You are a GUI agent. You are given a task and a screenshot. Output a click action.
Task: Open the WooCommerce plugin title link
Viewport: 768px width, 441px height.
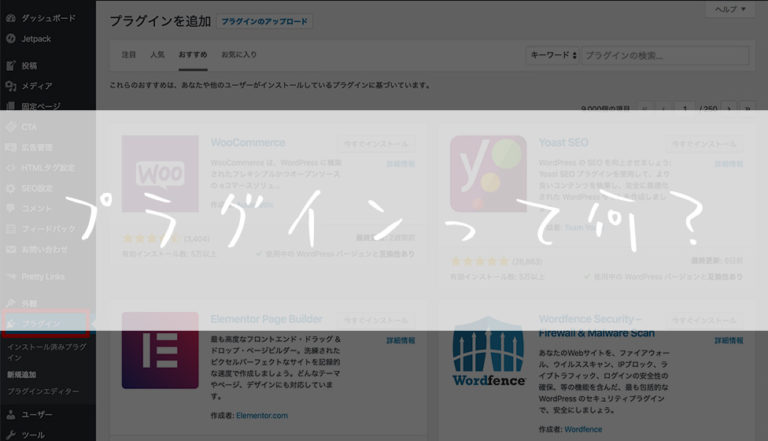(248, 143)
